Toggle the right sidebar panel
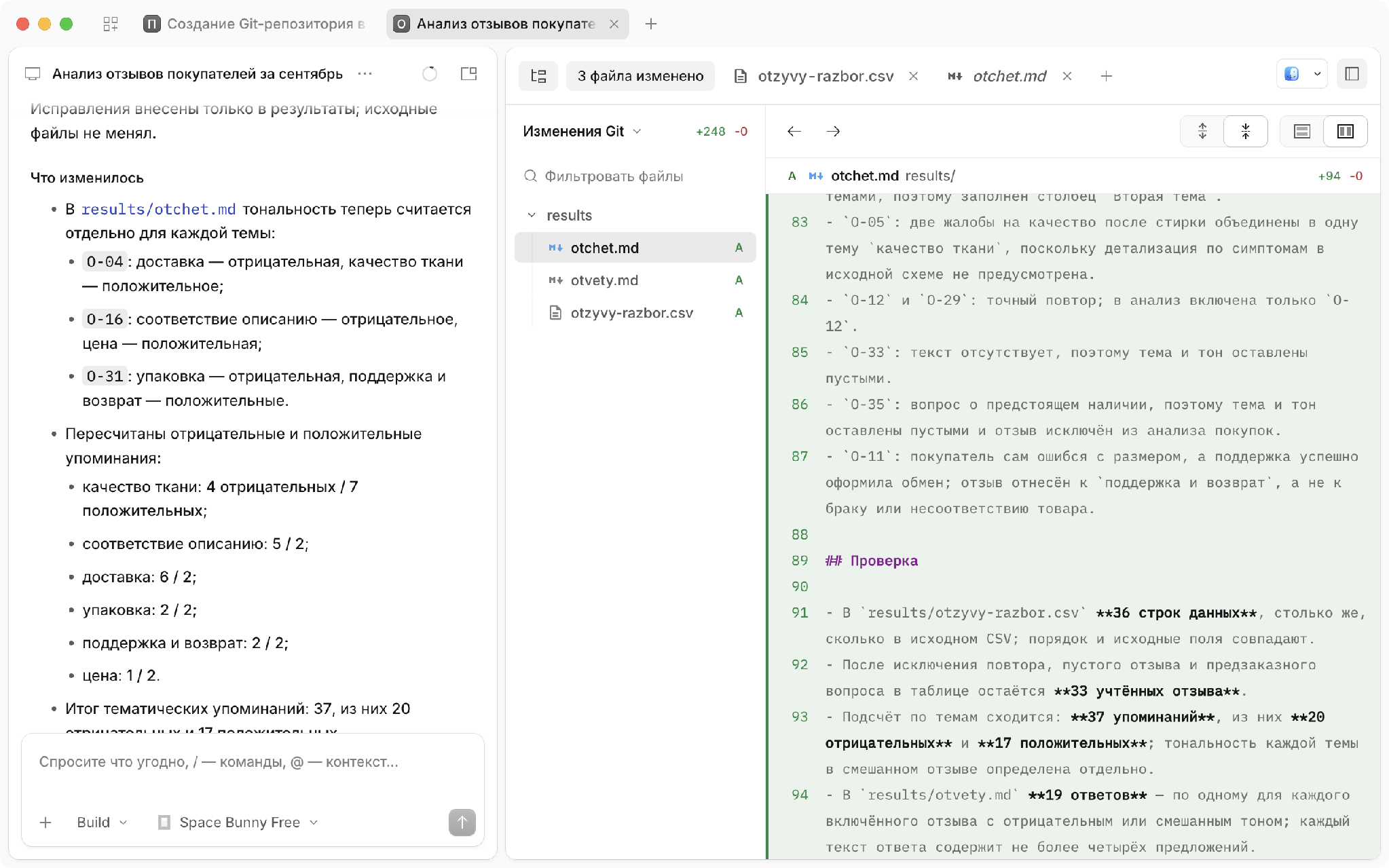 click(x=1352, y=74)
